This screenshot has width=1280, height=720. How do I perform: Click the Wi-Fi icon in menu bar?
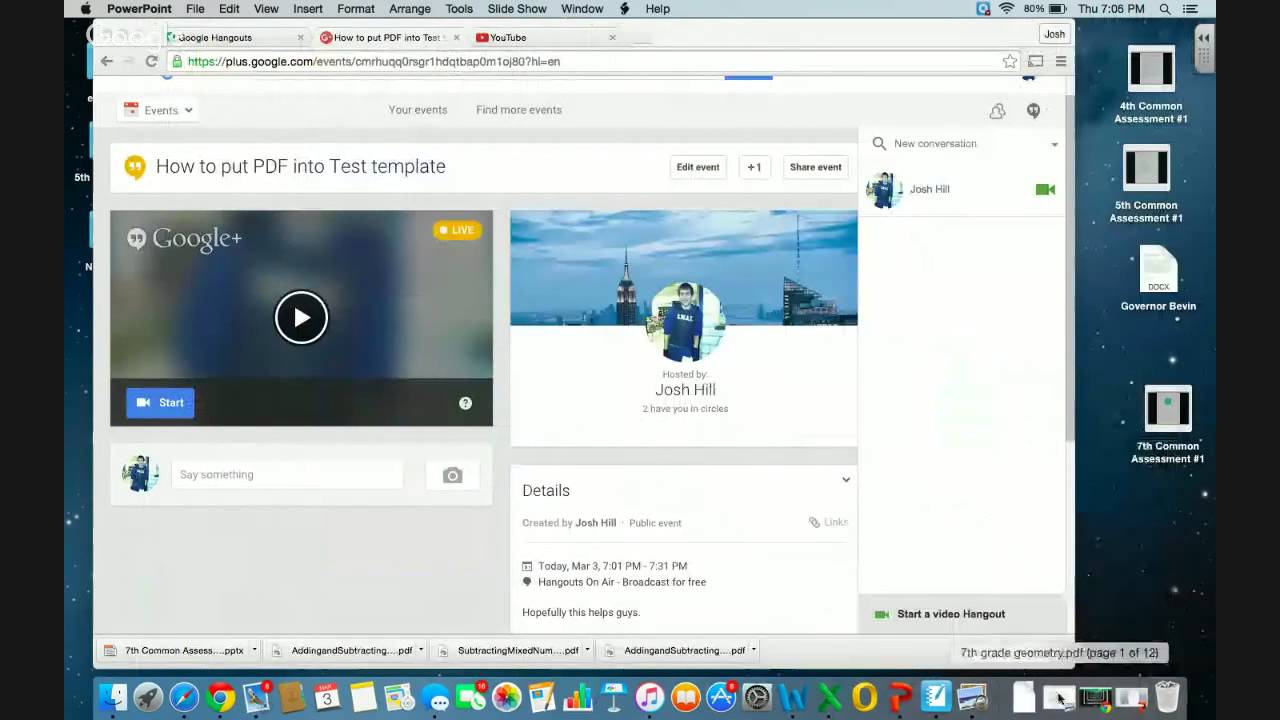tap(1006, 9)
